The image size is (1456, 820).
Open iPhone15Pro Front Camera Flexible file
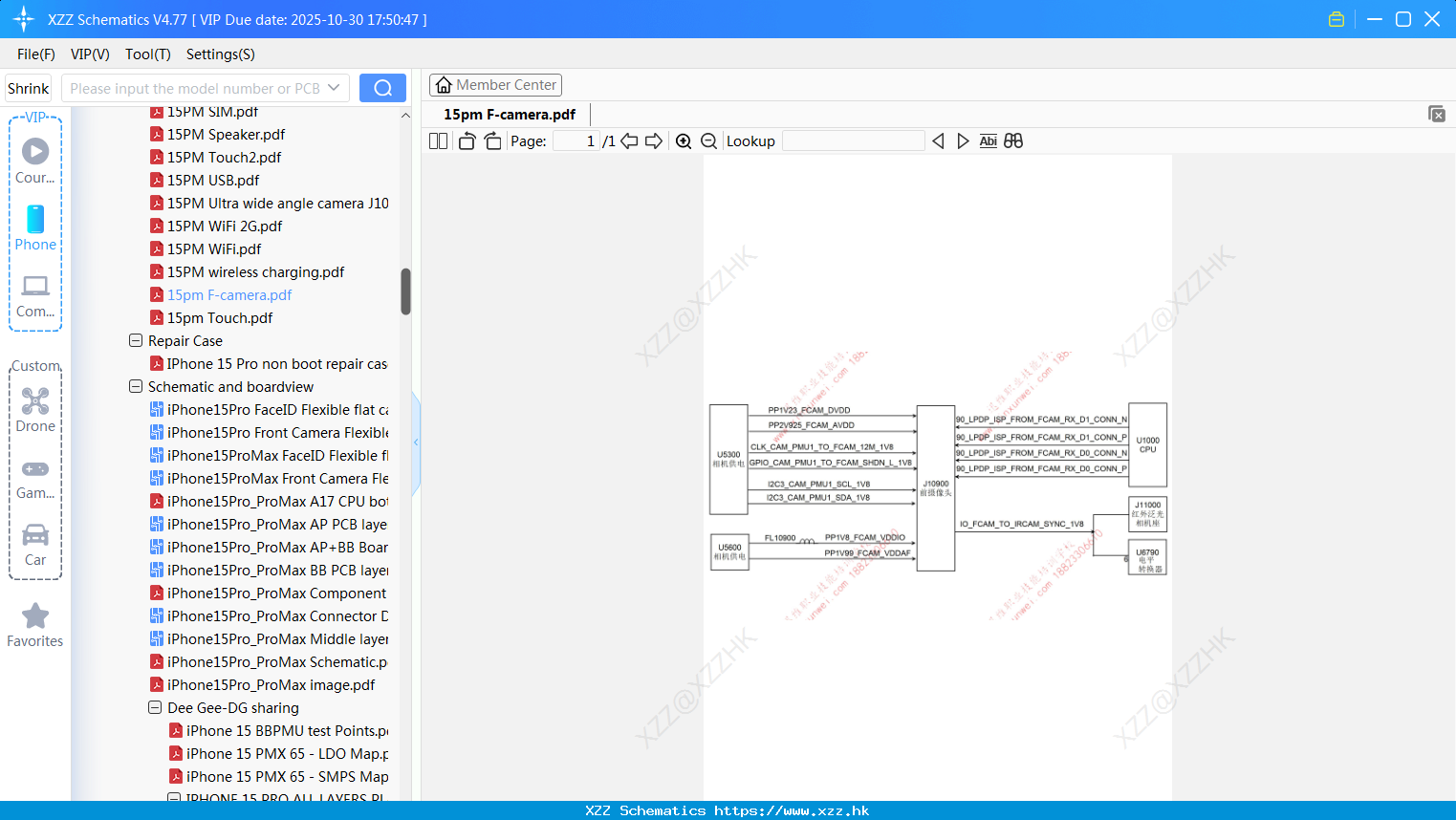tap(270, 432)
